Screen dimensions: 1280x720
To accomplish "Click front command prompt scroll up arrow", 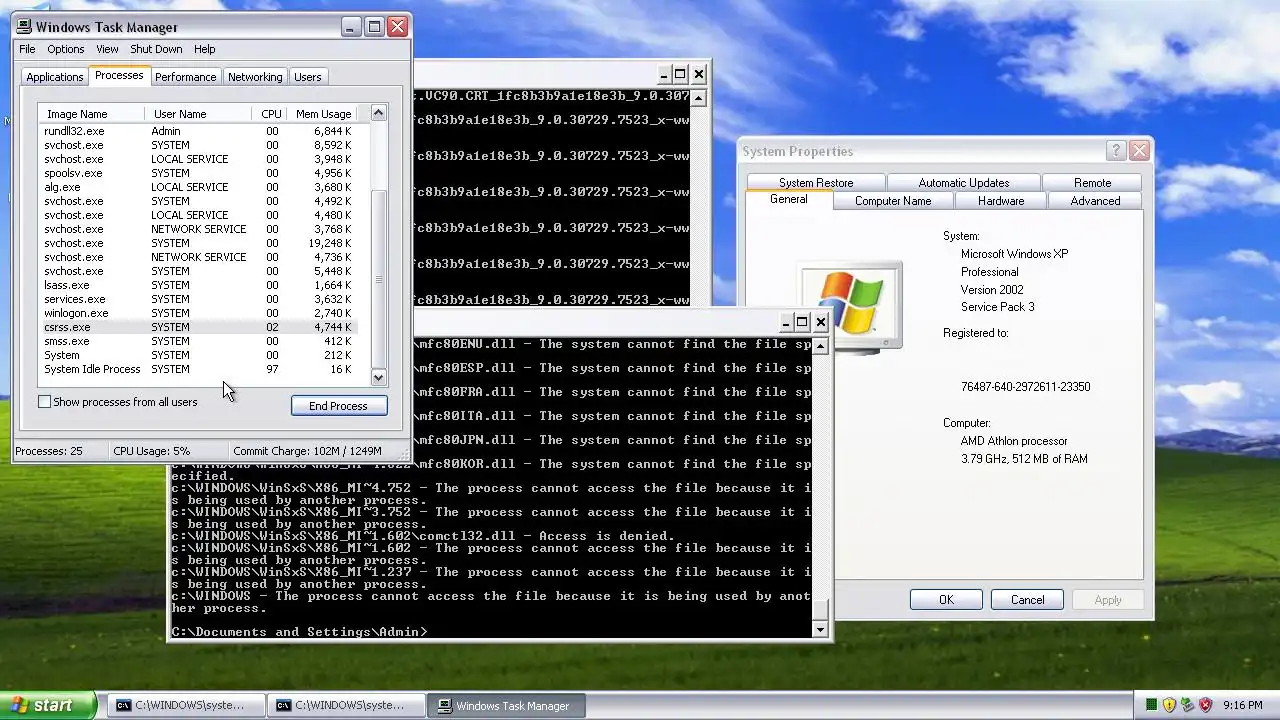I will [821, 346].
